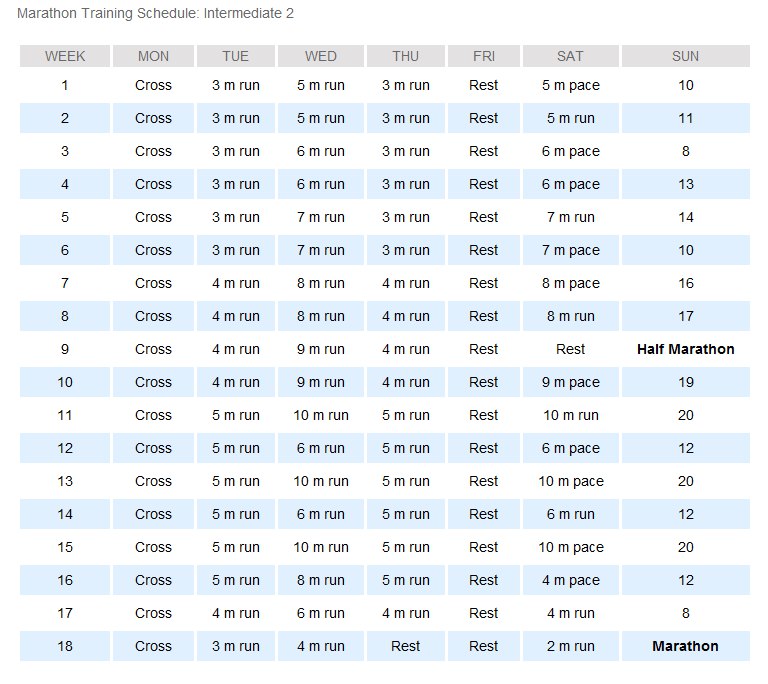Viewport: 768px width, 684px height.
Task: Click '7 m run' in week 5's Saturday
Action: pos(571,217)
